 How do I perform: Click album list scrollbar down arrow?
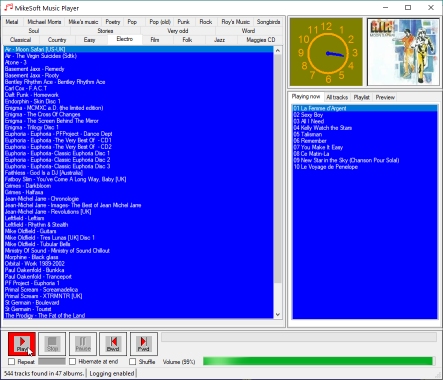278,314
